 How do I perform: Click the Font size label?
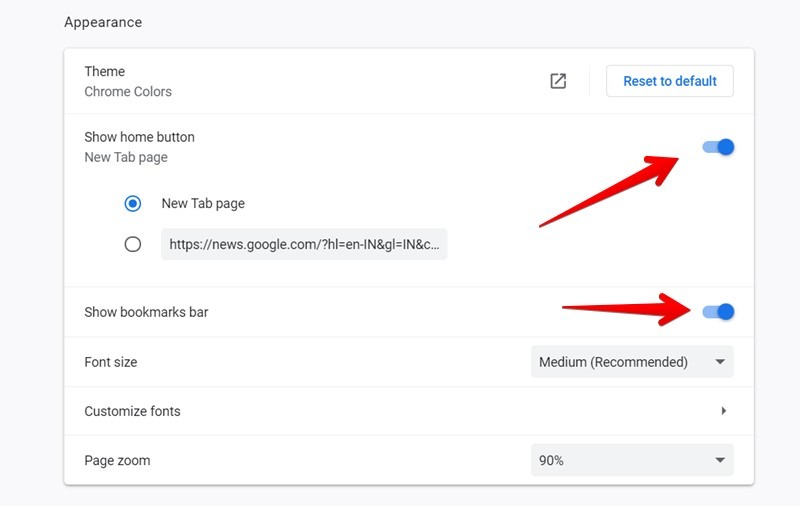click(111, 362)
